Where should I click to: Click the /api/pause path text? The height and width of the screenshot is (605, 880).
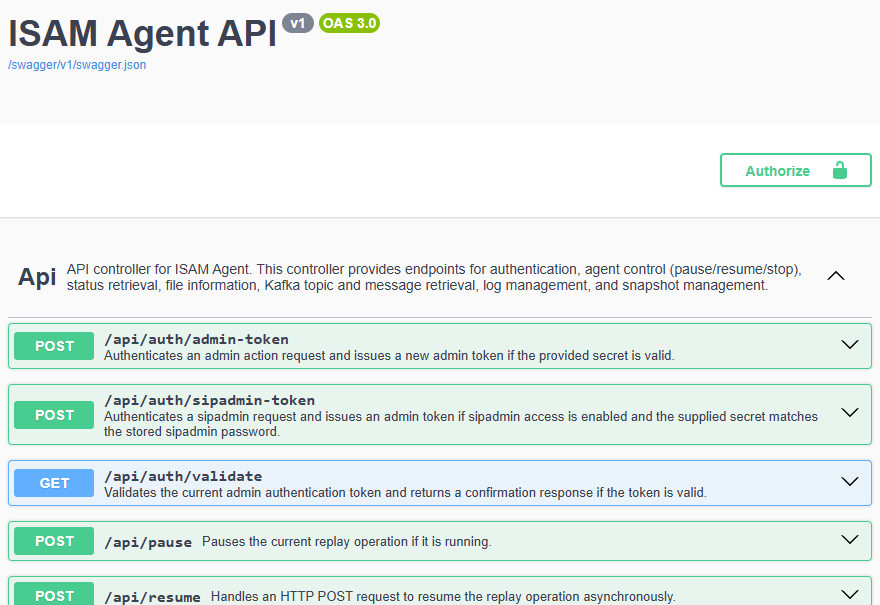tap(148, 542)
